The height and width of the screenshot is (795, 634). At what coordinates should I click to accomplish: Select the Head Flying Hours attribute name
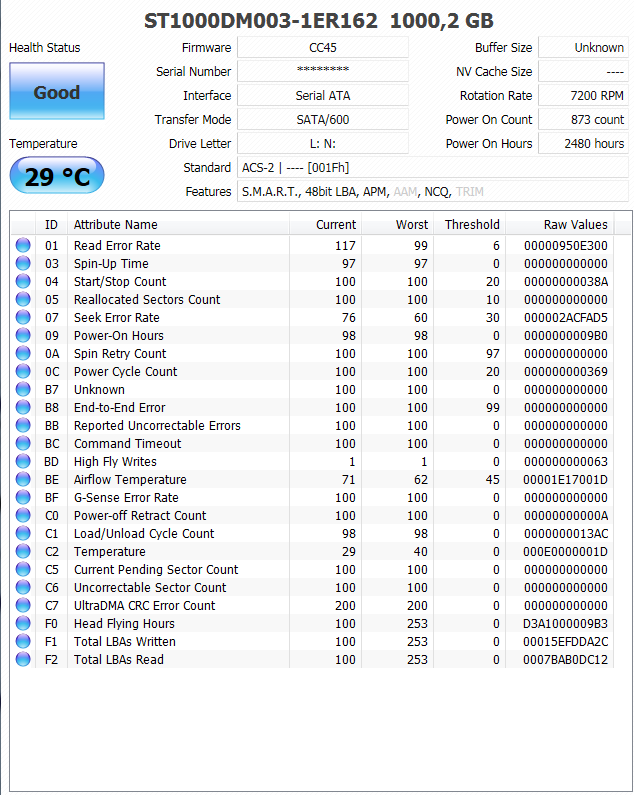click(x=124, y=623)
